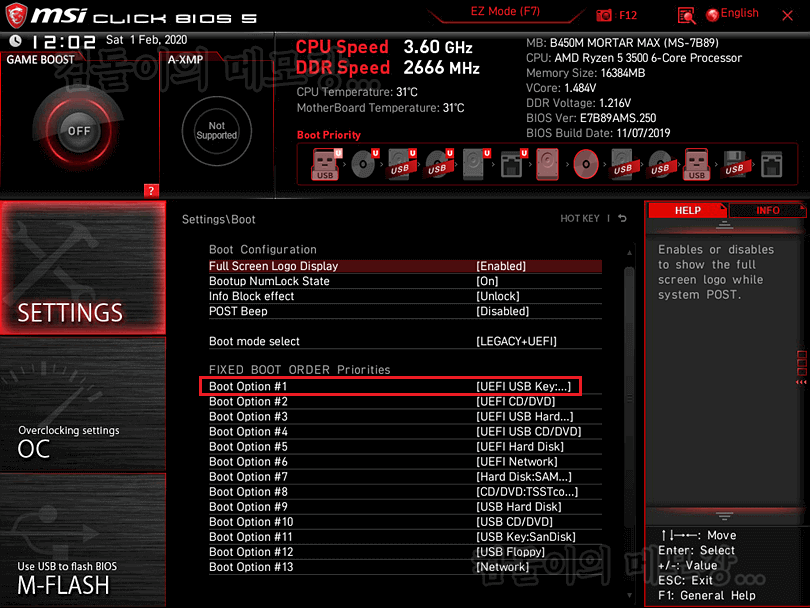This screenshot has height=608, width=810.
Task: Toggle the GAME BOOST knob from OFF
Action: (x=79, y=131)
